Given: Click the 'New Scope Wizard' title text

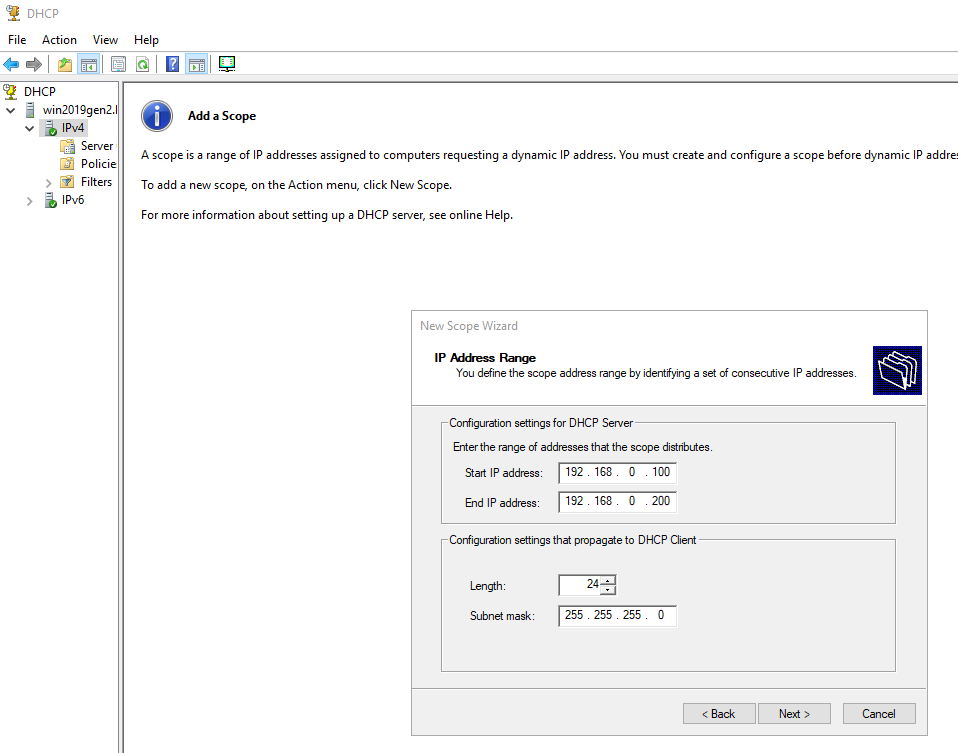Looking at the screenshot, I should (x=469, y=326).
